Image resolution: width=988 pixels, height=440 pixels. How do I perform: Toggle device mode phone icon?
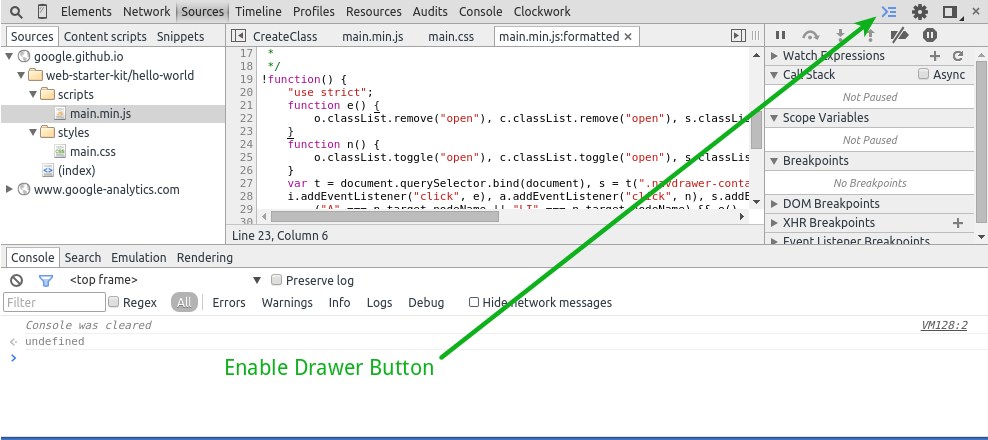click(40, 12)
